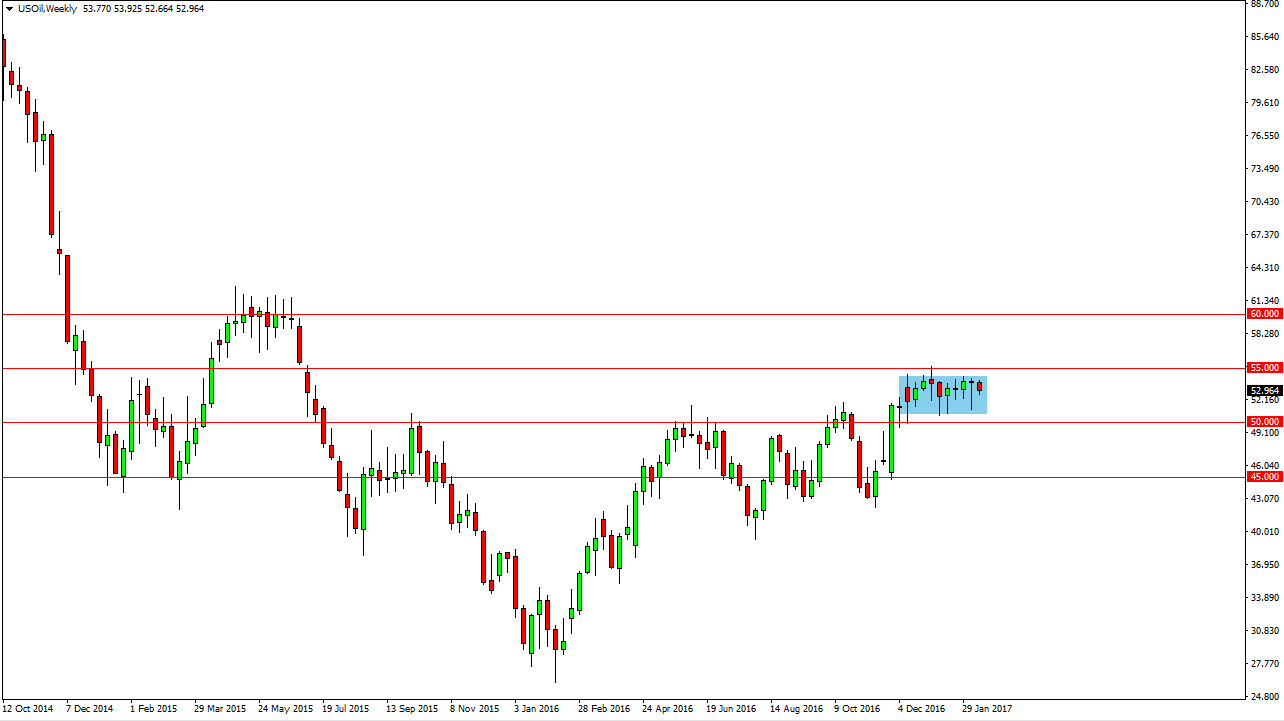Click the 19 Jun 2016 date label
Screen dimensions: 1284x721
point(731,709)
